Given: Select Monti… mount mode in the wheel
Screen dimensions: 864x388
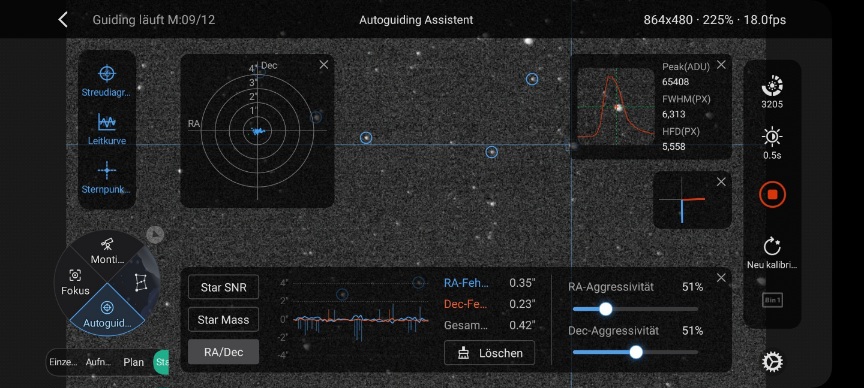Looking at the screenshot, I should point(107,251).
